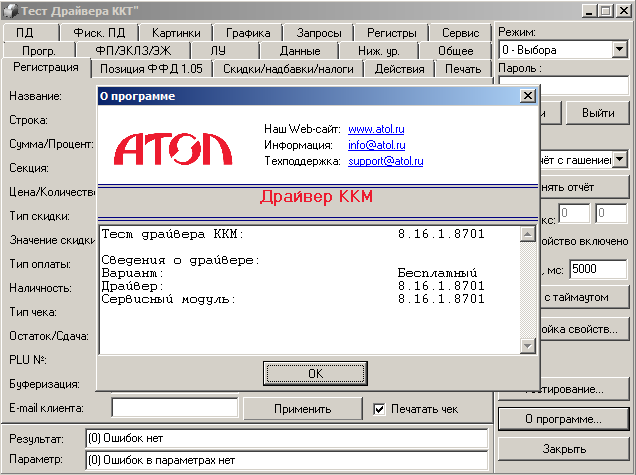Select the Ниж. ур. tab

tap(378, 51)
